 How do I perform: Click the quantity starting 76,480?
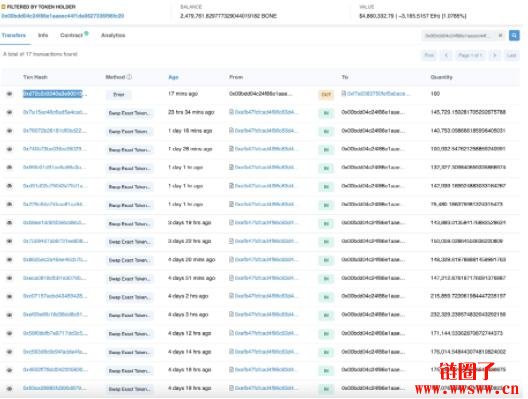467,204
